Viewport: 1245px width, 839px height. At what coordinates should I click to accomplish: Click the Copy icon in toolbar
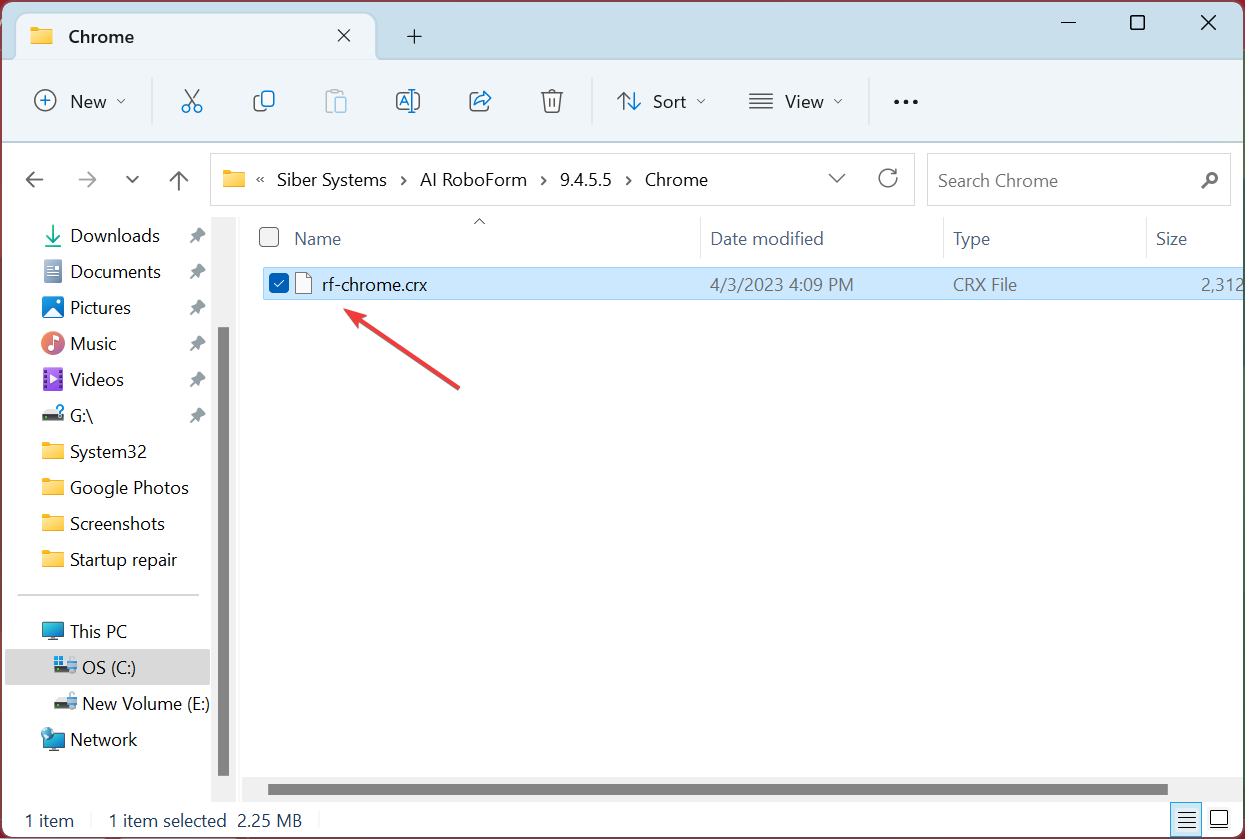point(264,101)
